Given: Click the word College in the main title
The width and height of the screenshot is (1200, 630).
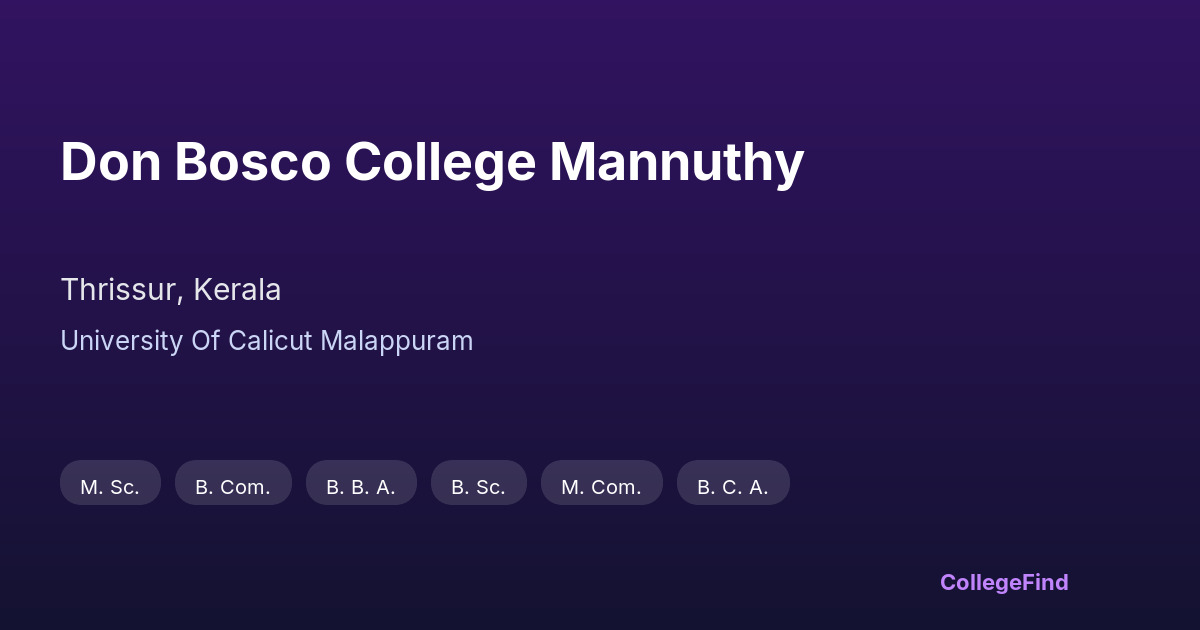Looking at the screenshot, I should [440, 162].
